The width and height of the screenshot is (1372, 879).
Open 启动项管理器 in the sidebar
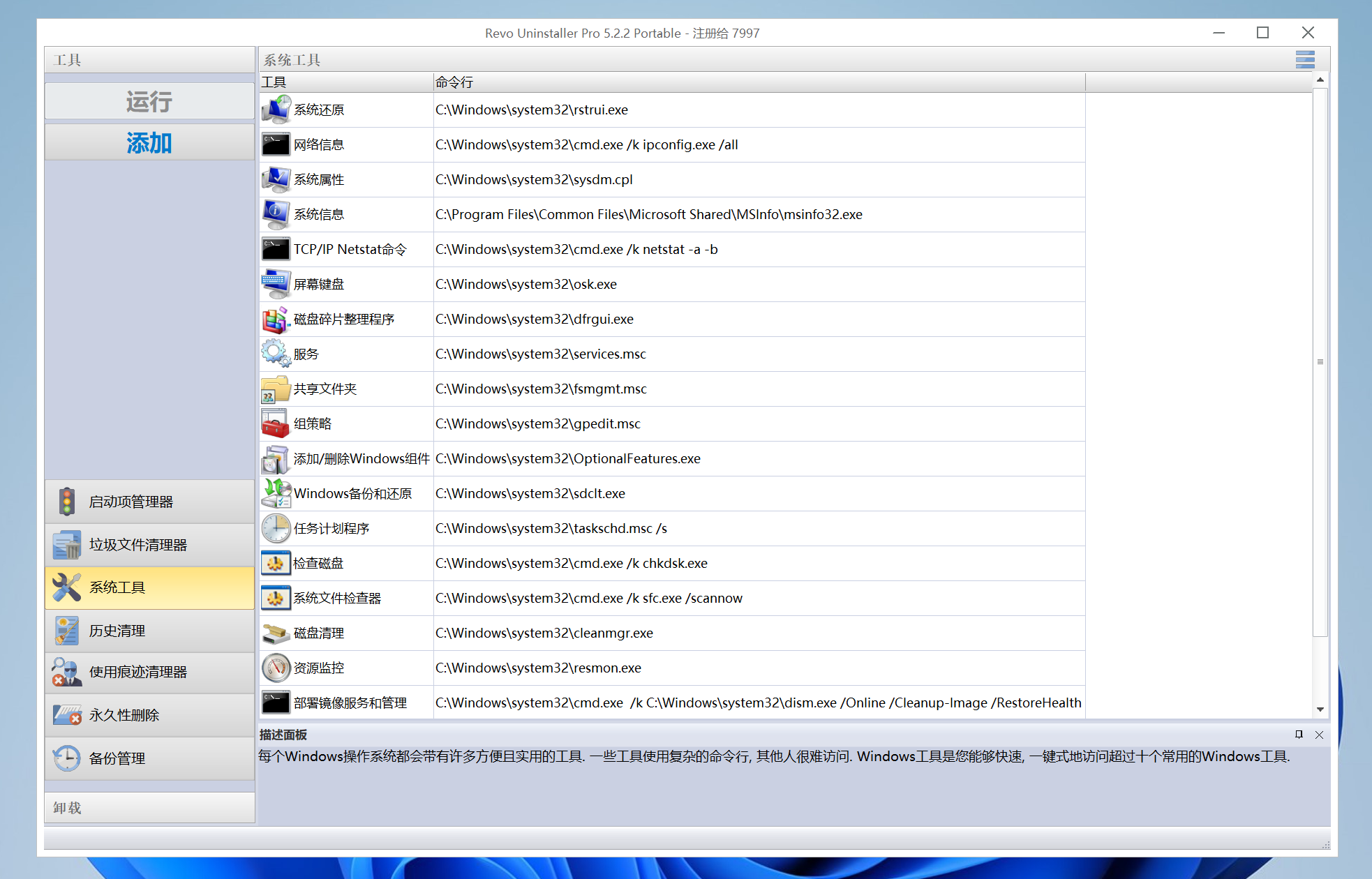coord(149,502)
